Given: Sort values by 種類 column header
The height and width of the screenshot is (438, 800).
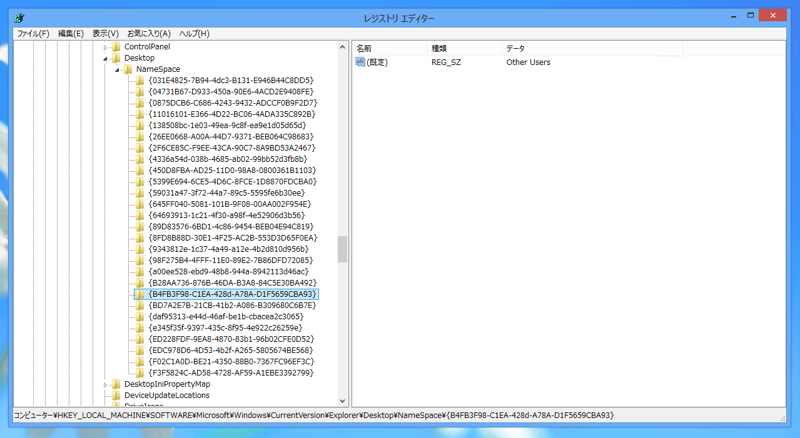Looking at the screenshot, I should click(x=465, y=48).
